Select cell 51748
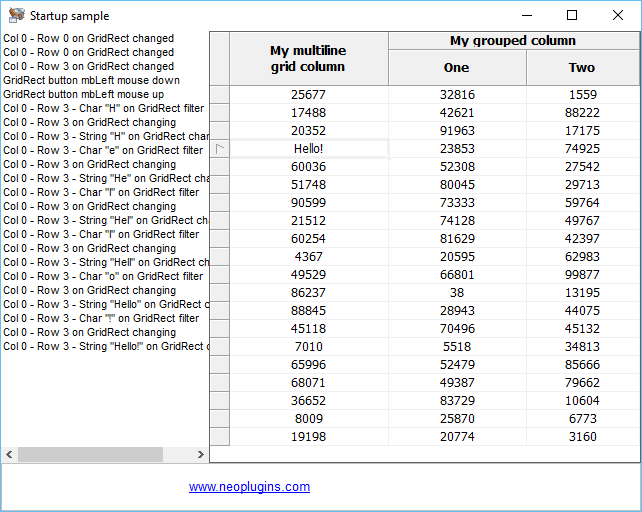642x512 pixels. (309, 185)
